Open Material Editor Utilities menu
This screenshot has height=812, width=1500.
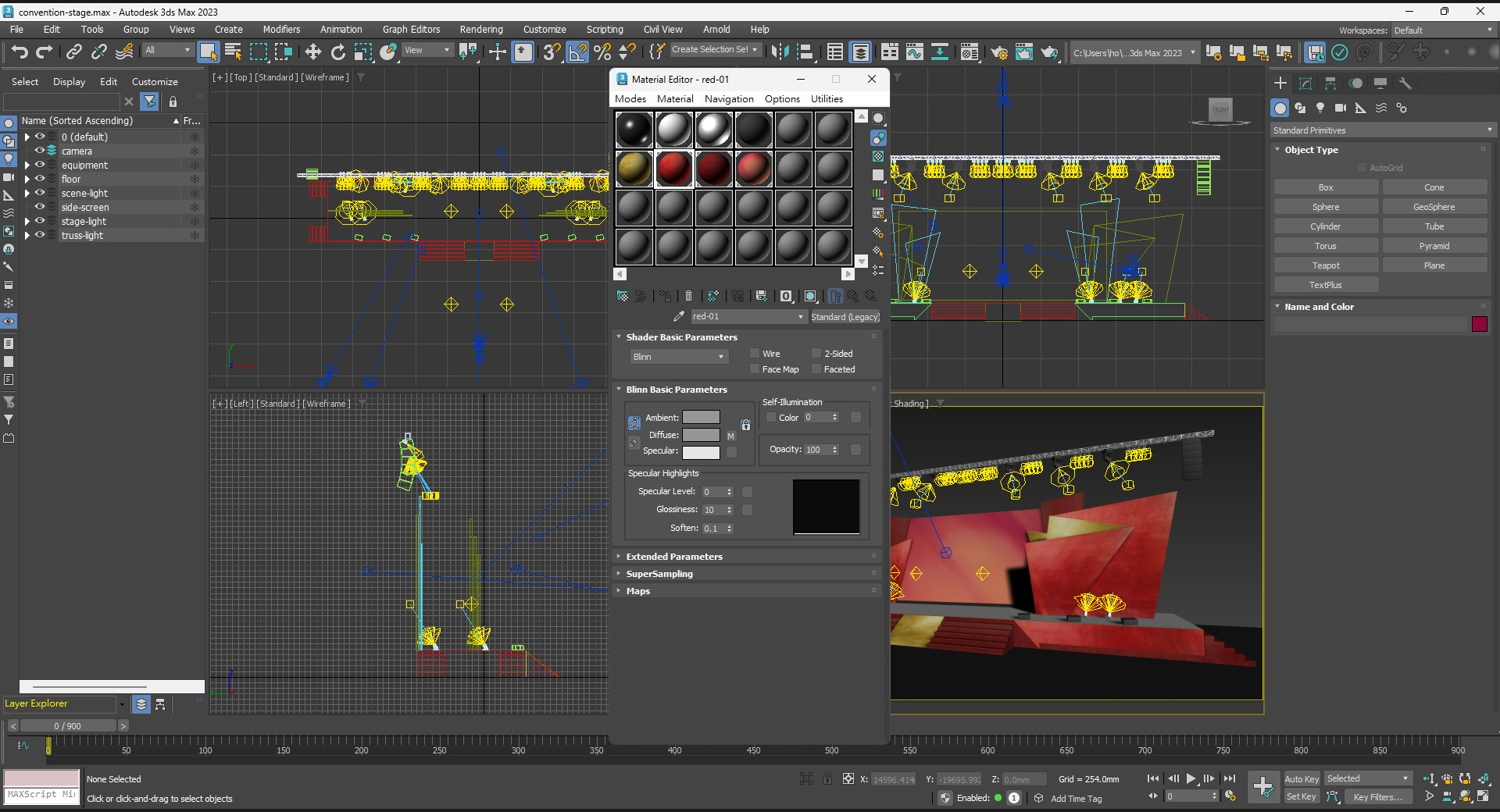pyautogui.click(x=826, y=99)
